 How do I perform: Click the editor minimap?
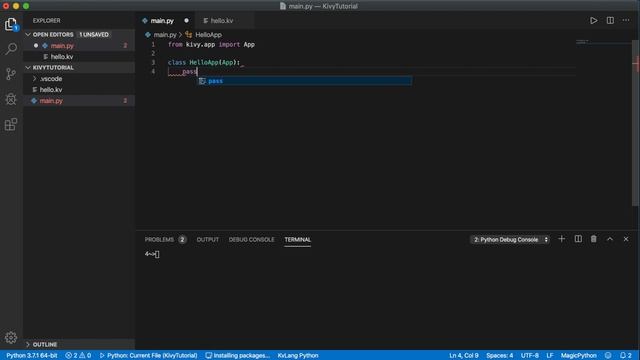[x=603, y=43]
